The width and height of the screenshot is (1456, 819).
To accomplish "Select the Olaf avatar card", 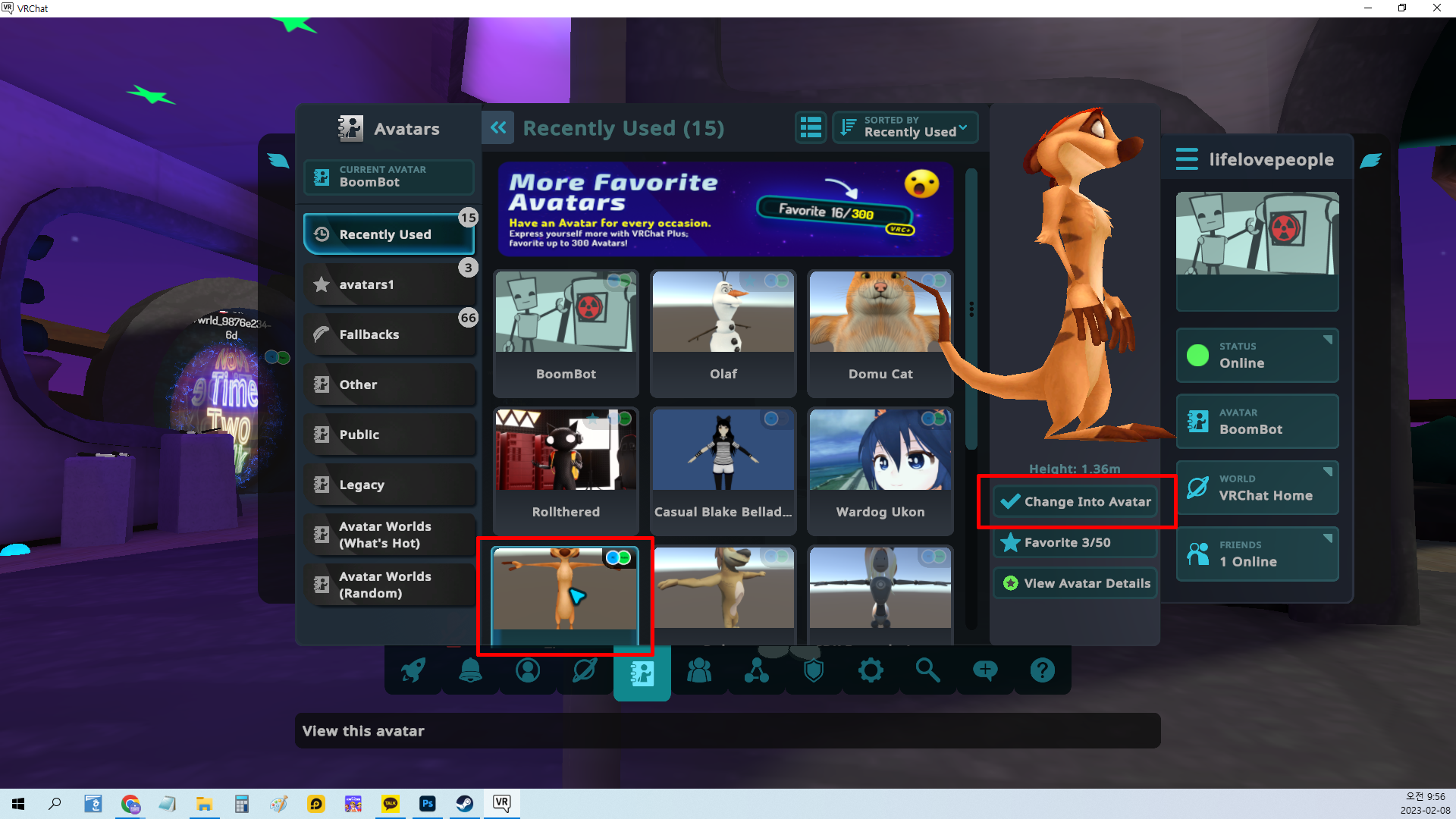I will click(723, 334).
